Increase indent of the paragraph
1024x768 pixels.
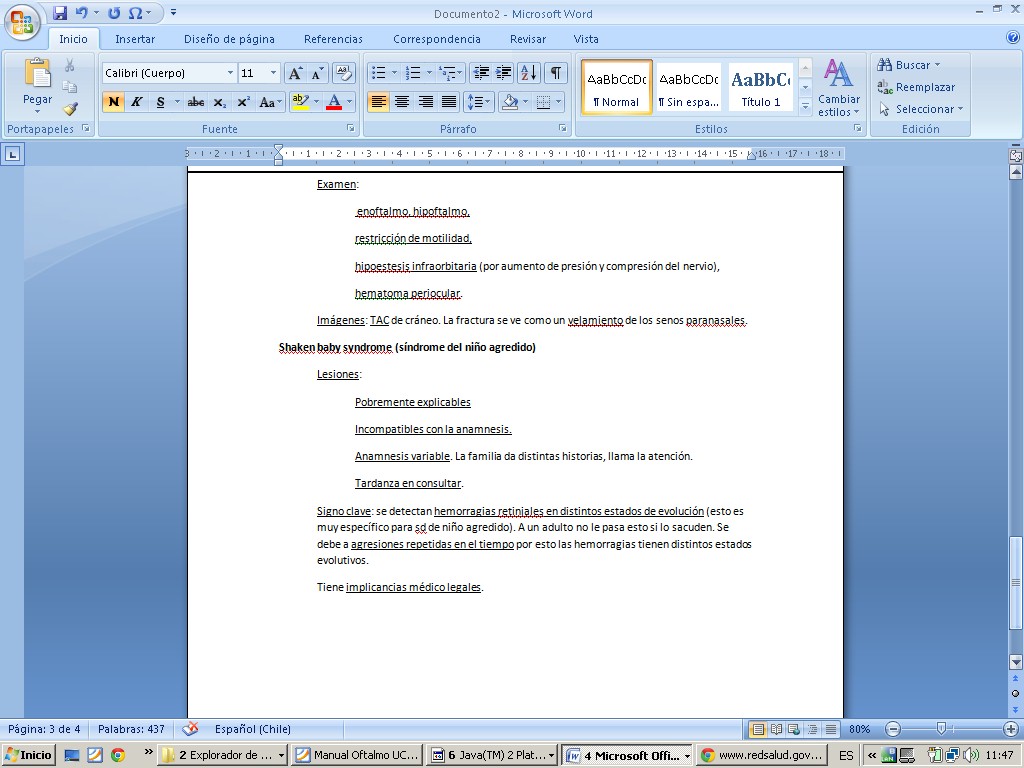tap(504, 73)
